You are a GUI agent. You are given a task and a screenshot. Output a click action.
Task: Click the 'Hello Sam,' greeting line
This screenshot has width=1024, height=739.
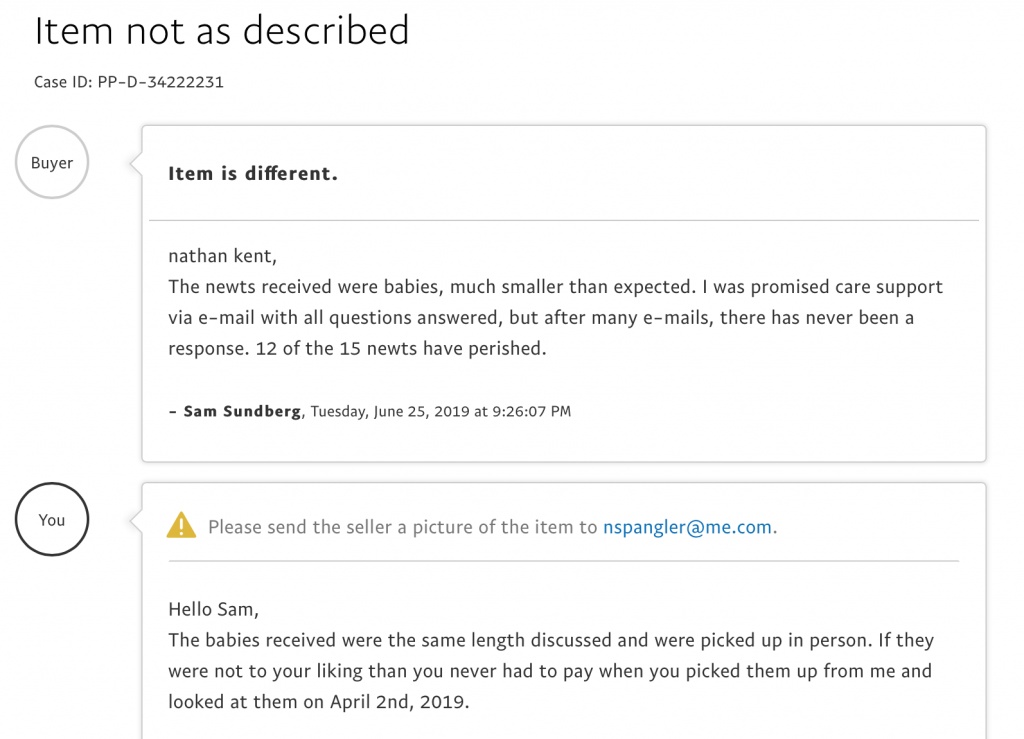point(214,609)
